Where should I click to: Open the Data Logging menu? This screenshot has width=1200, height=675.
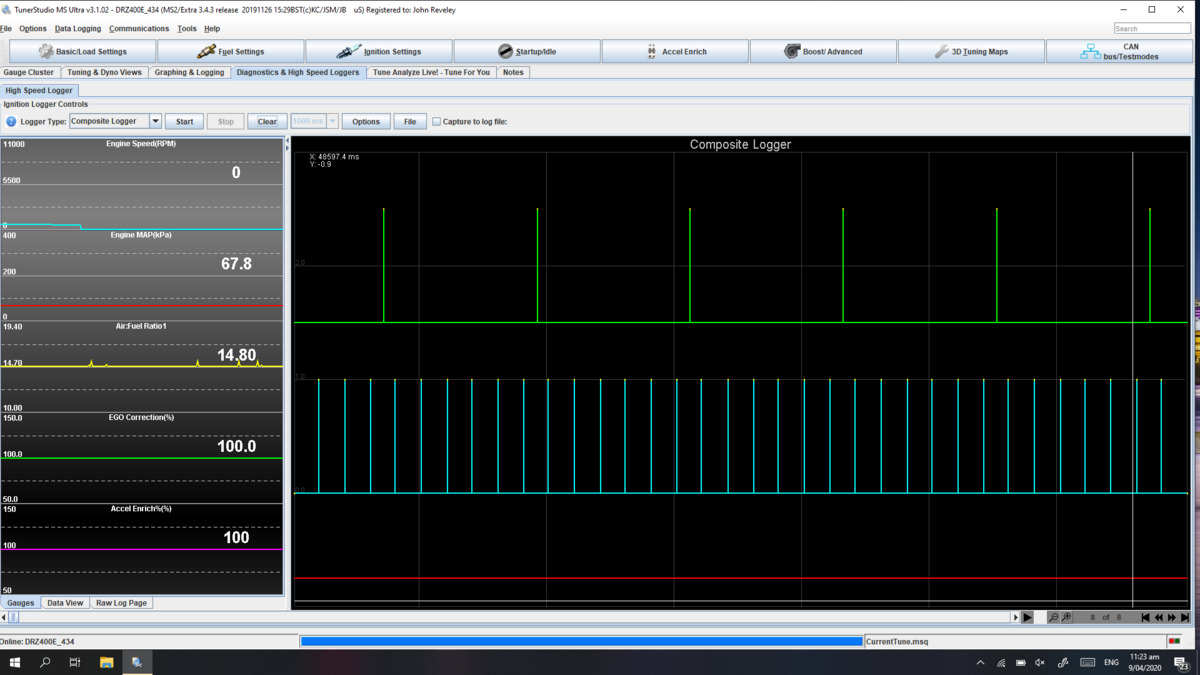coord(78,29)
